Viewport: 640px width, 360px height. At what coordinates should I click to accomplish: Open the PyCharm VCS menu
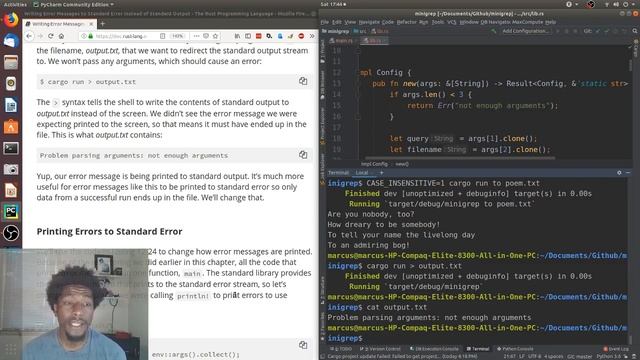tap(451, 22)
